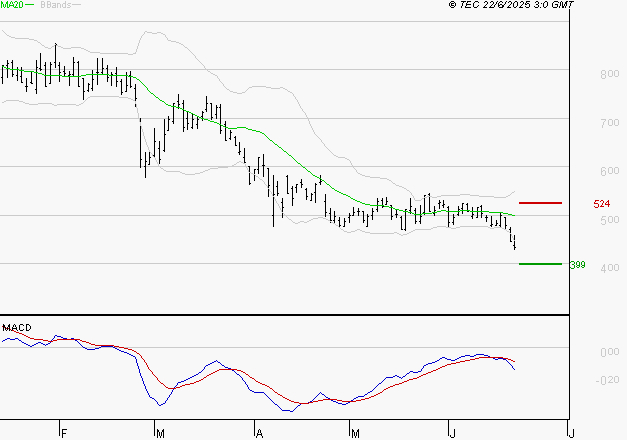
Task: Click the 600 price axis label
Action: pyautogui.click(x=610, y=171)
